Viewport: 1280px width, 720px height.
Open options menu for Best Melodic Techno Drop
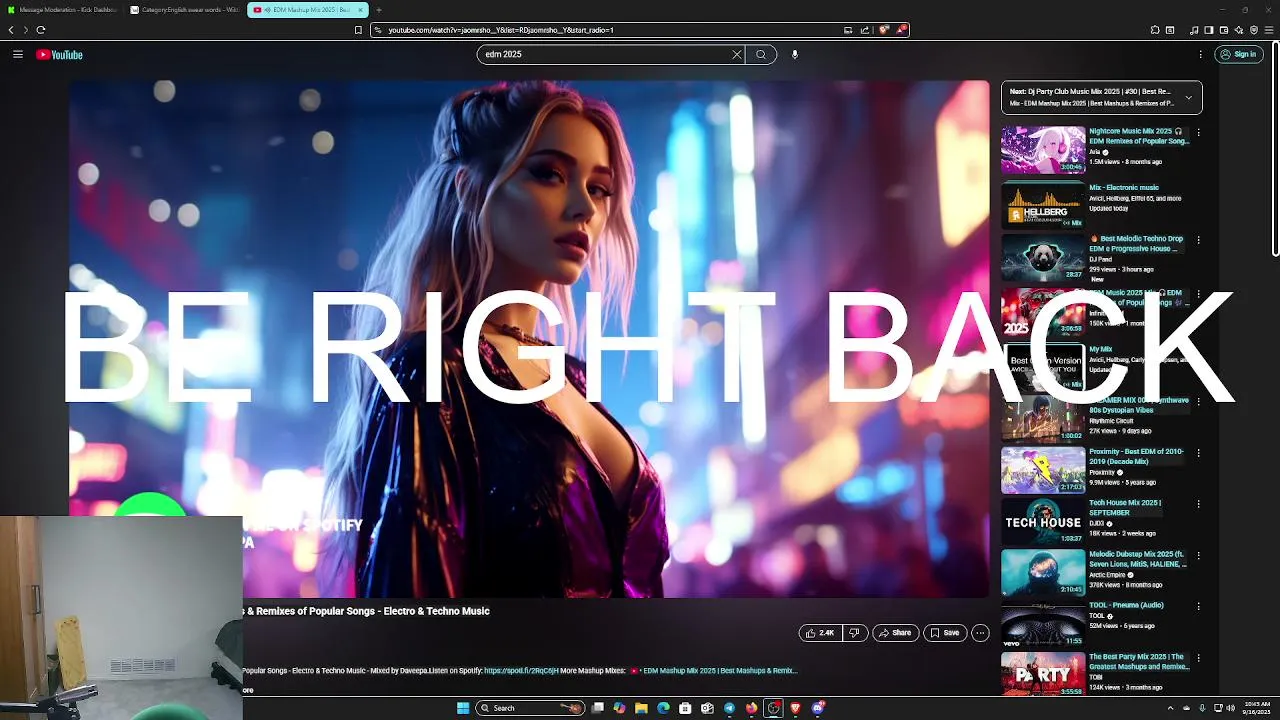1198,240
